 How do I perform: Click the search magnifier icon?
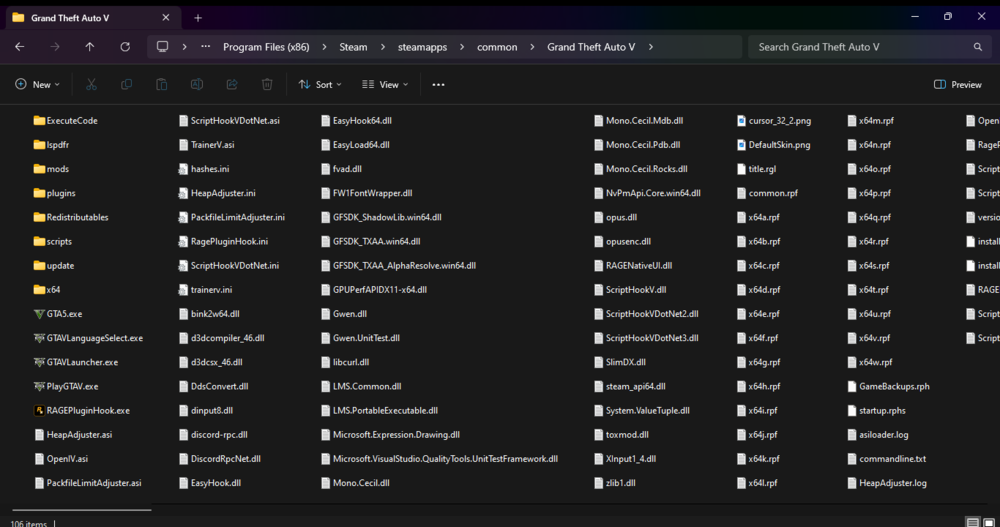pyautogui.click(x=978, y=47)
